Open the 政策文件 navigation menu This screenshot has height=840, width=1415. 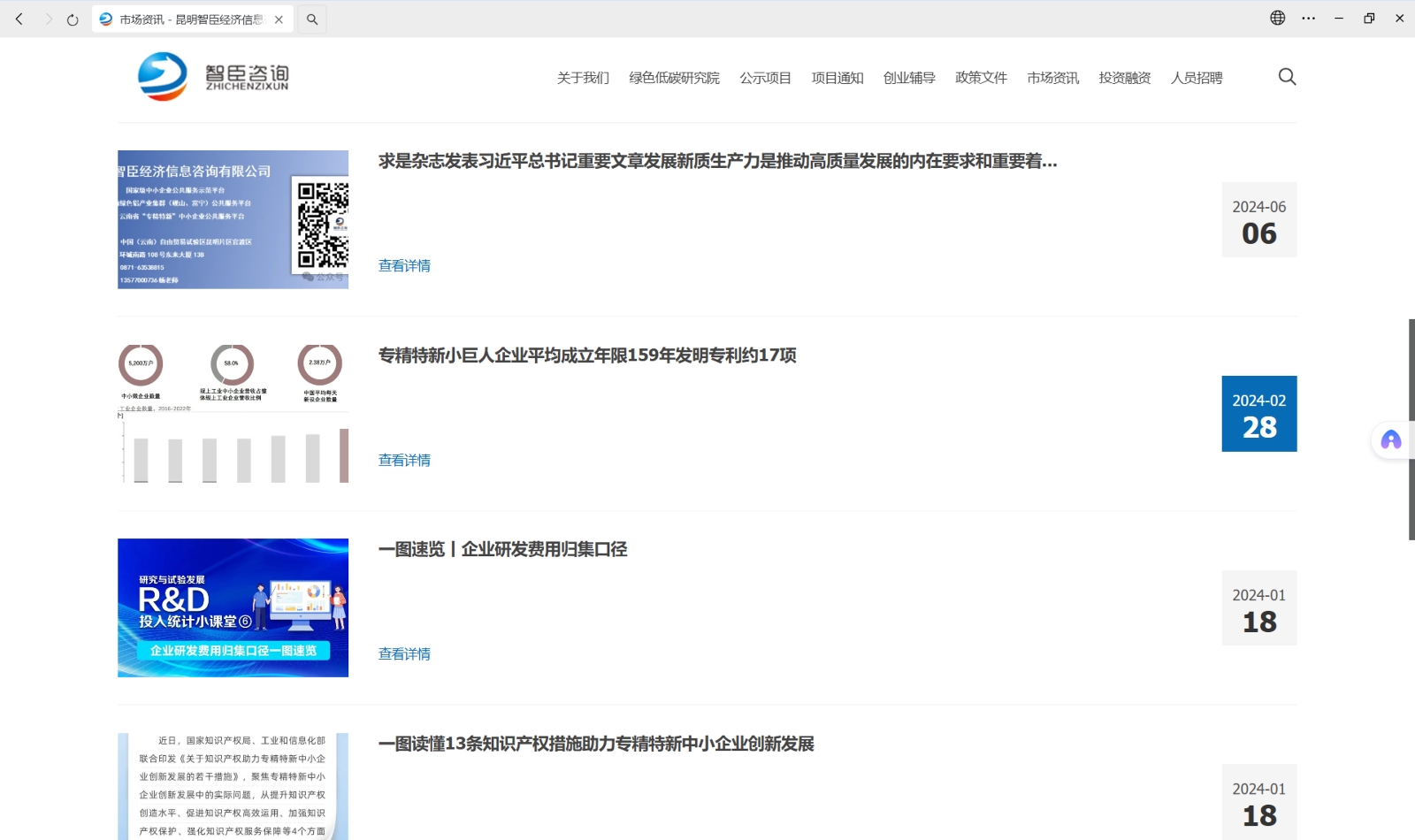980,77
